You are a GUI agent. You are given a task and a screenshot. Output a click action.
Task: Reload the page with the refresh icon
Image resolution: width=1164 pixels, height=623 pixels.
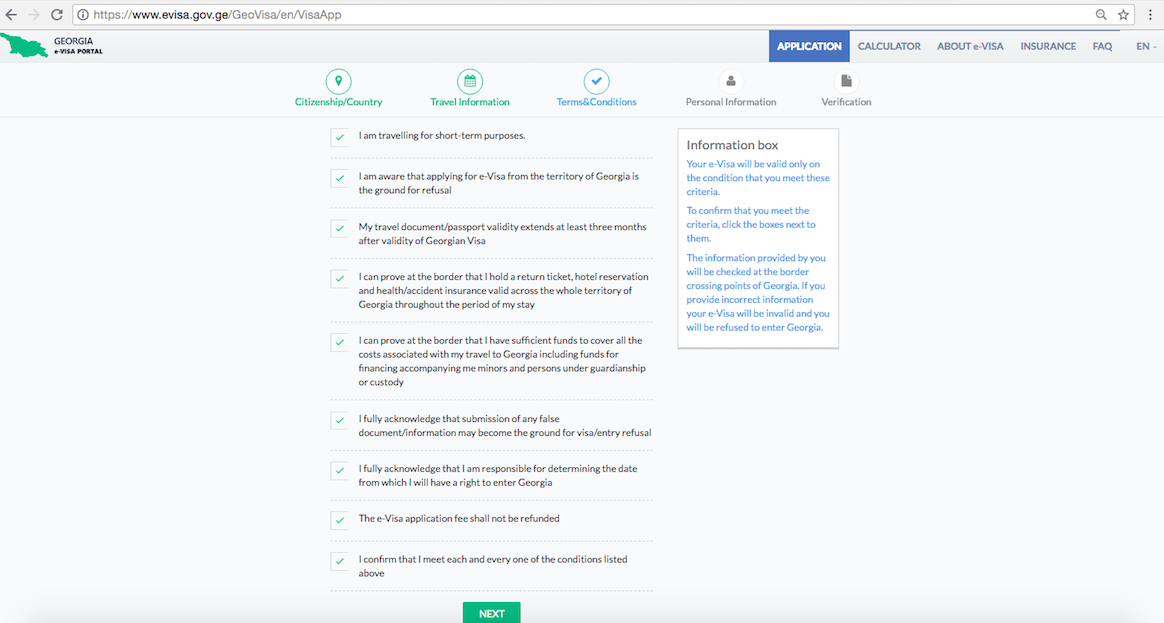coord(56,15)
